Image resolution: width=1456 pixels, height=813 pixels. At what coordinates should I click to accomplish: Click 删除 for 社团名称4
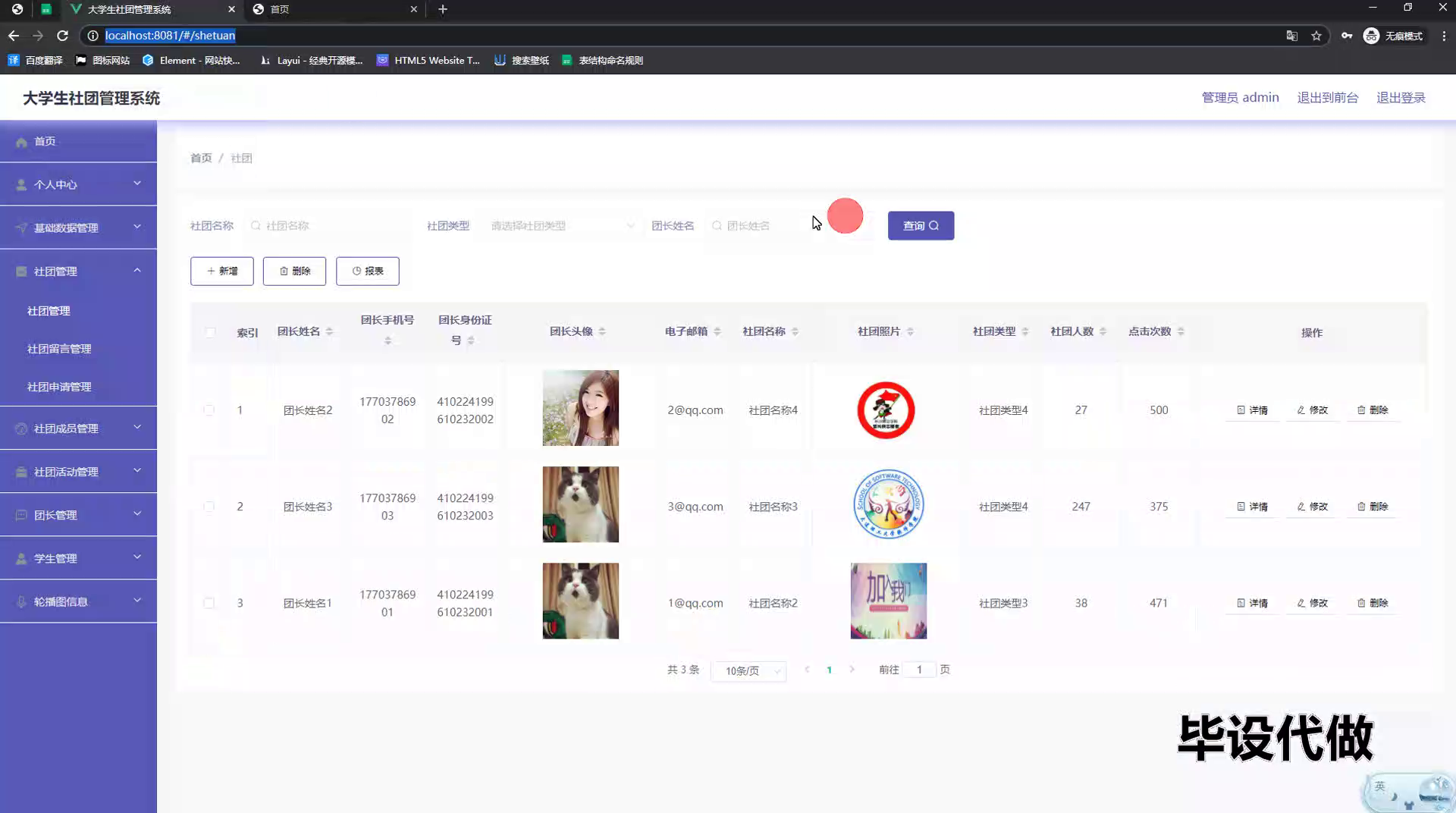[1373, 410]
